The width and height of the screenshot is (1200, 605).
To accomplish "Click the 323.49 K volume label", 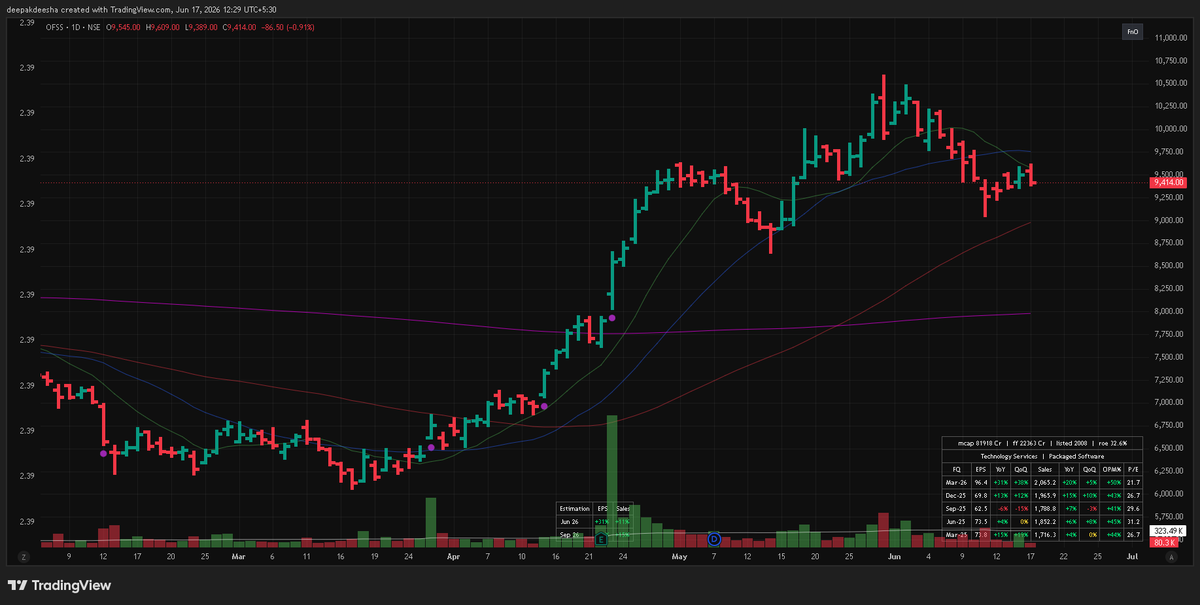I will point(1166,530).
